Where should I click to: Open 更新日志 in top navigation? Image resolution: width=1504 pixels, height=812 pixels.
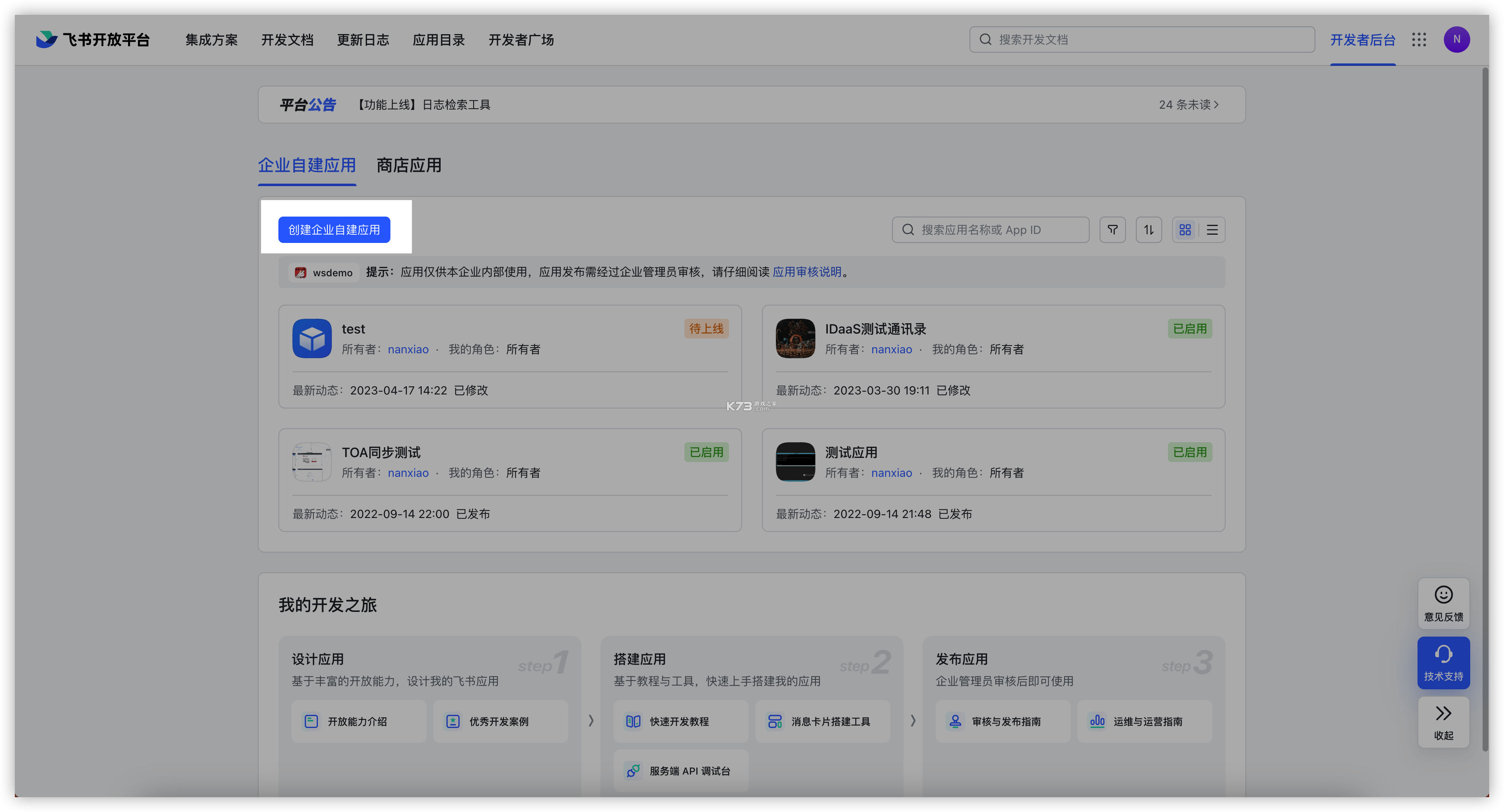click(x=363, y=40)
